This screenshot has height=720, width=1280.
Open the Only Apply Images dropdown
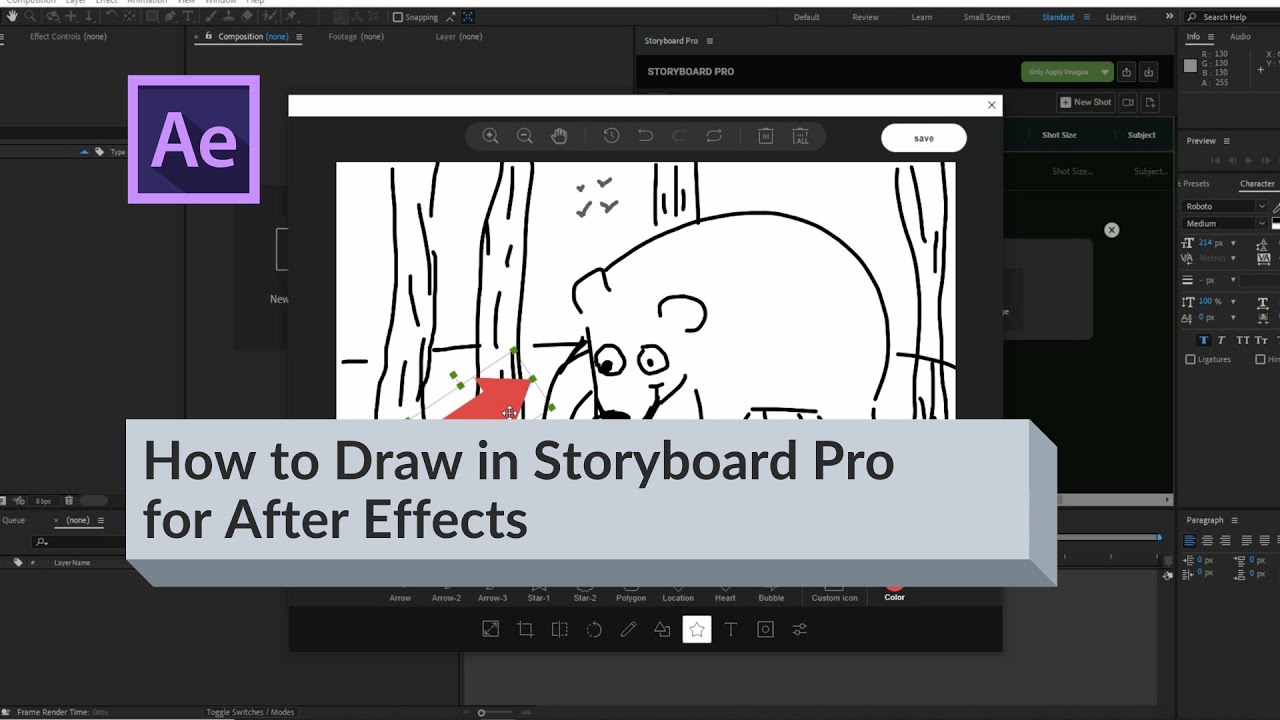coord(1067,72)
